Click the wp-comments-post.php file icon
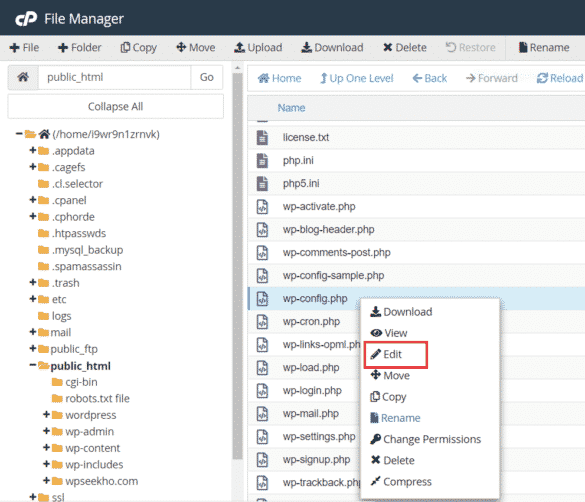 click(x=262, y=252)
